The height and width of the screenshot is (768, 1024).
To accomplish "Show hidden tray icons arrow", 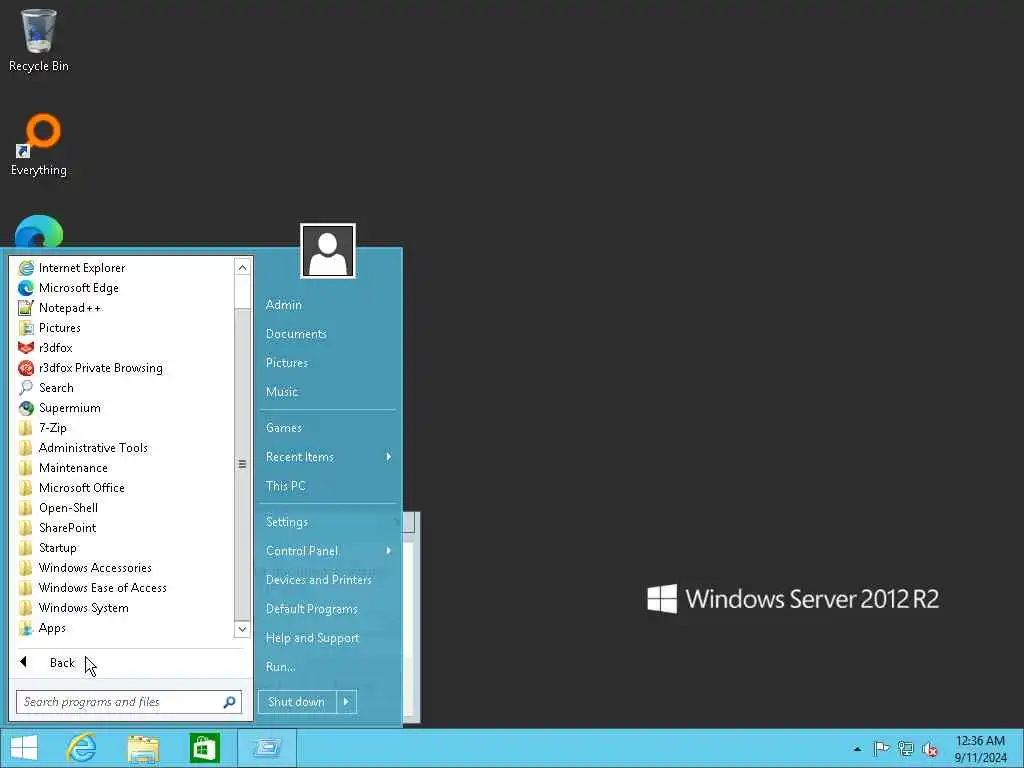I will tap(857, 749).
